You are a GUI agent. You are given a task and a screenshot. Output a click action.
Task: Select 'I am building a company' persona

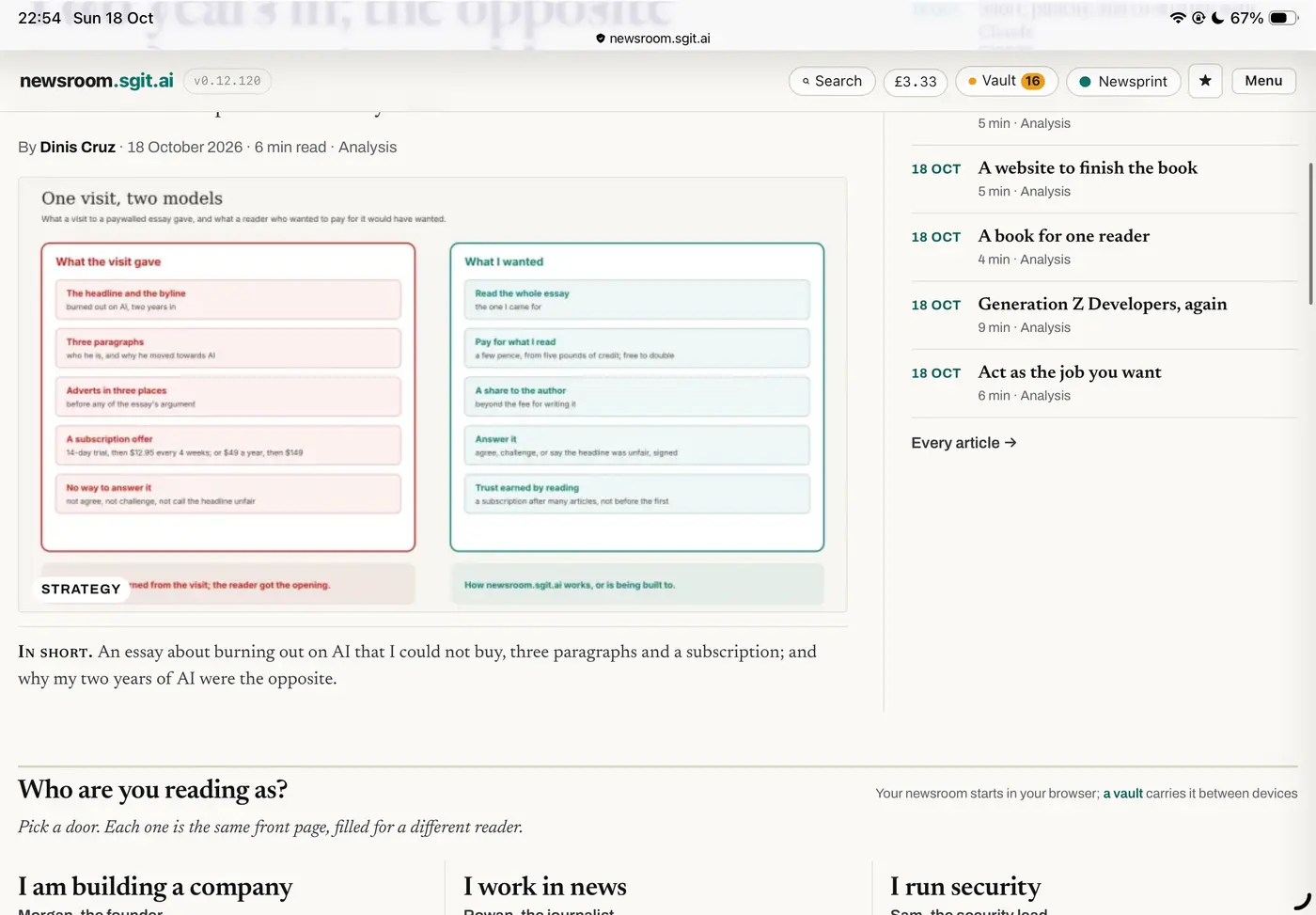click(x=155, y=887)
